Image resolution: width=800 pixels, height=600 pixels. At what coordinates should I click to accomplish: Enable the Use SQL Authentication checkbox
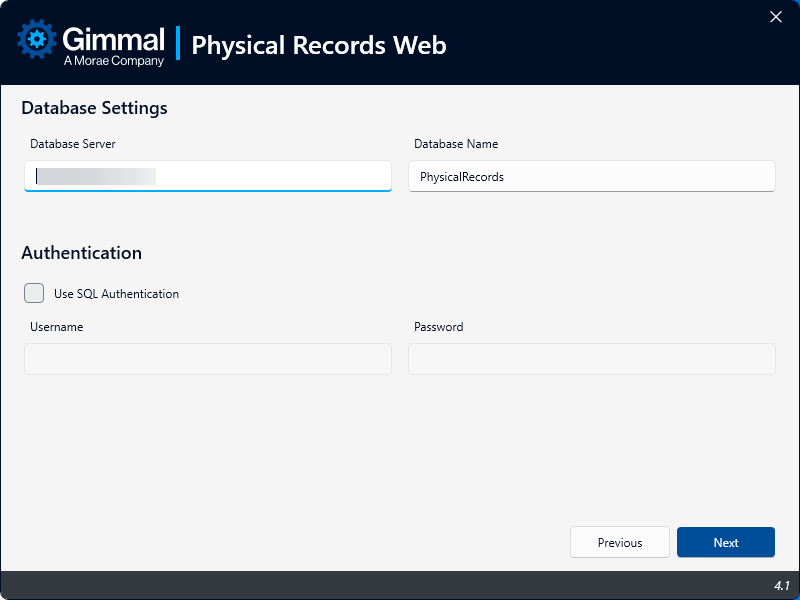(x=34, y=293)
